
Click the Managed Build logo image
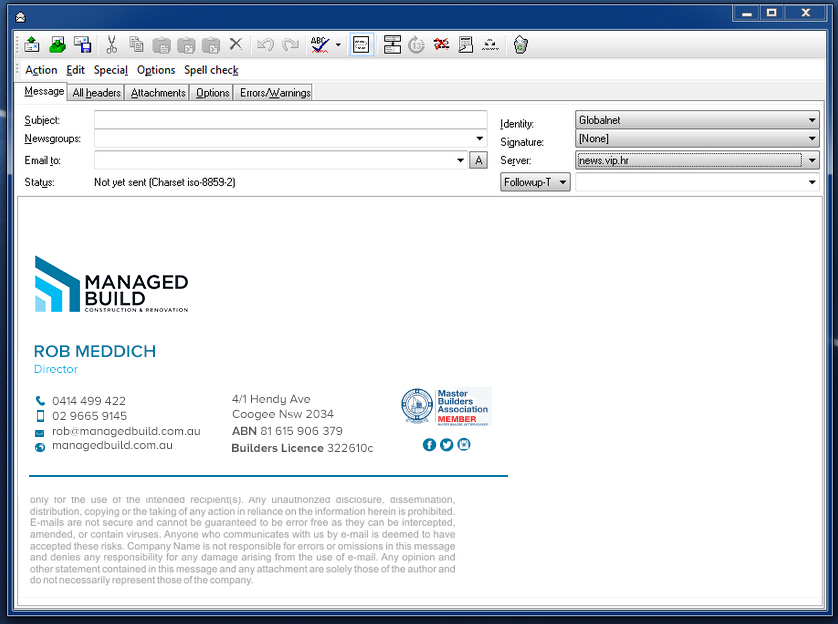pos(111,284)
